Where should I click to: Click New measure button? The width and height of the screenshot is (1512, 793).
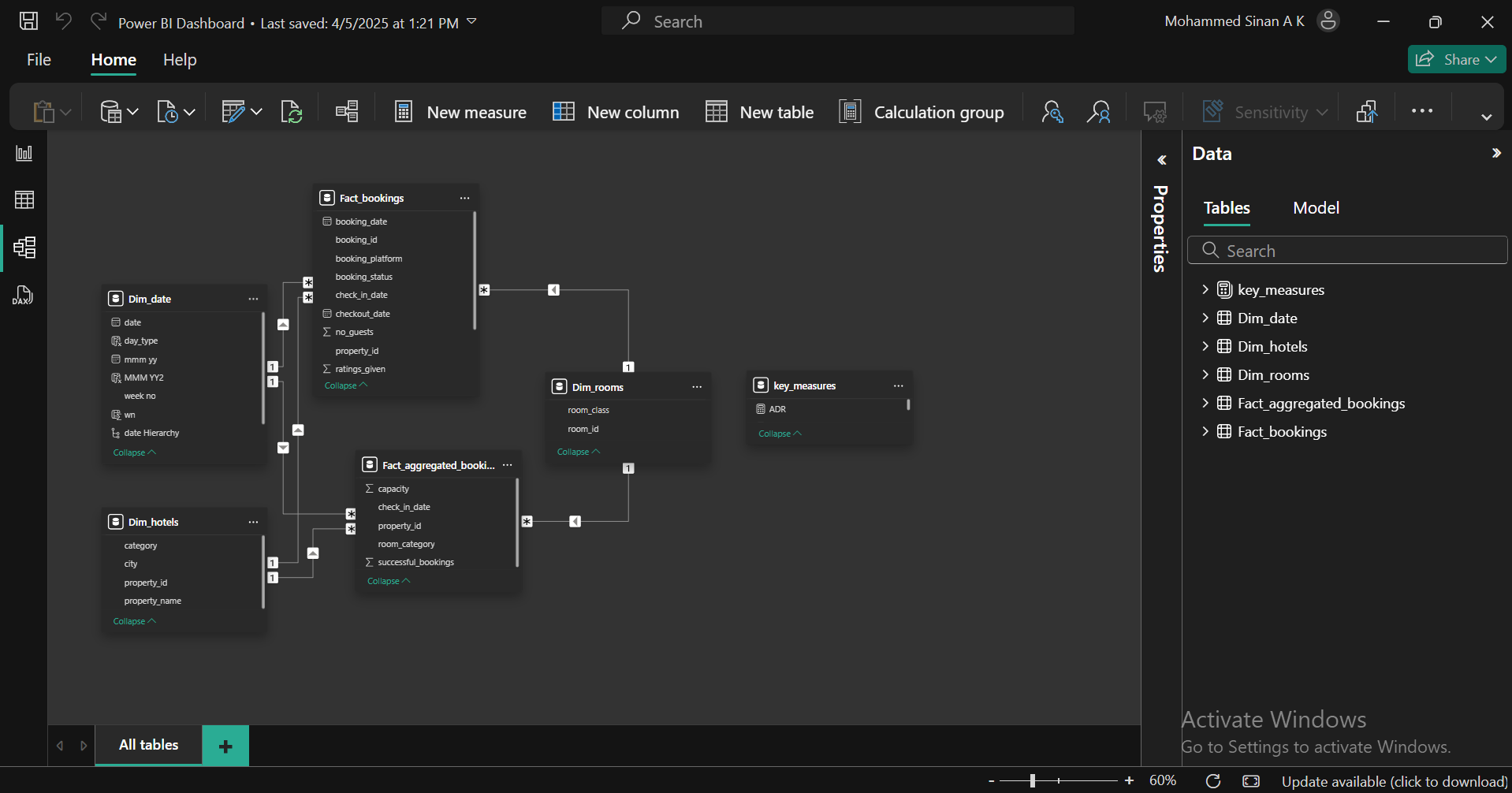pos(460,112)
